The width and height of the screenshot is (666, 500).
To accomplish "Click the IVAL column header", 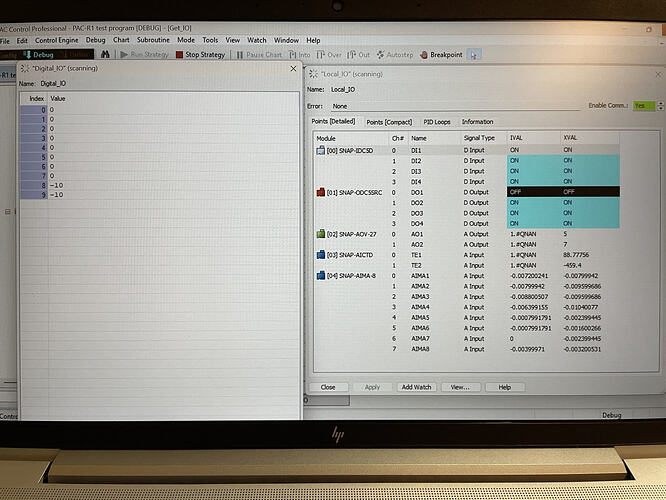I will (533, 138).
